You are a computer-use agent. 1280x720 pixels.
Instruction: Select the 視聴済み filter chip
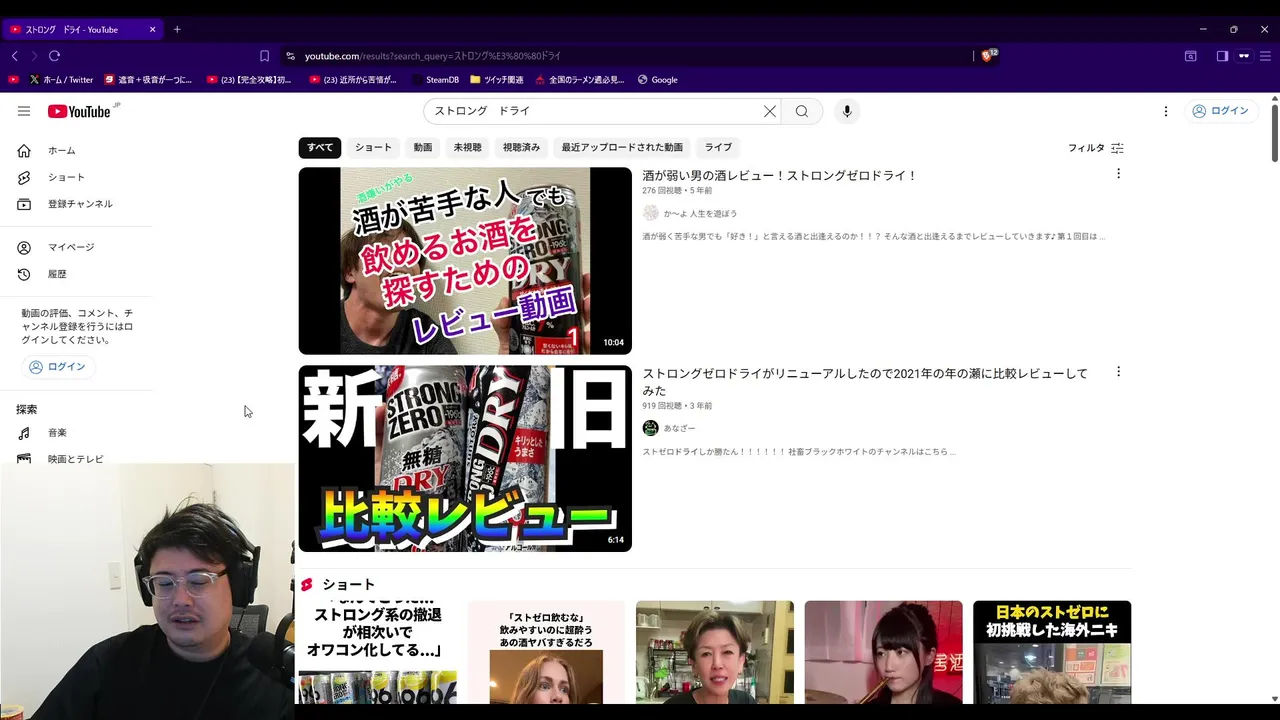pos(521,148)
